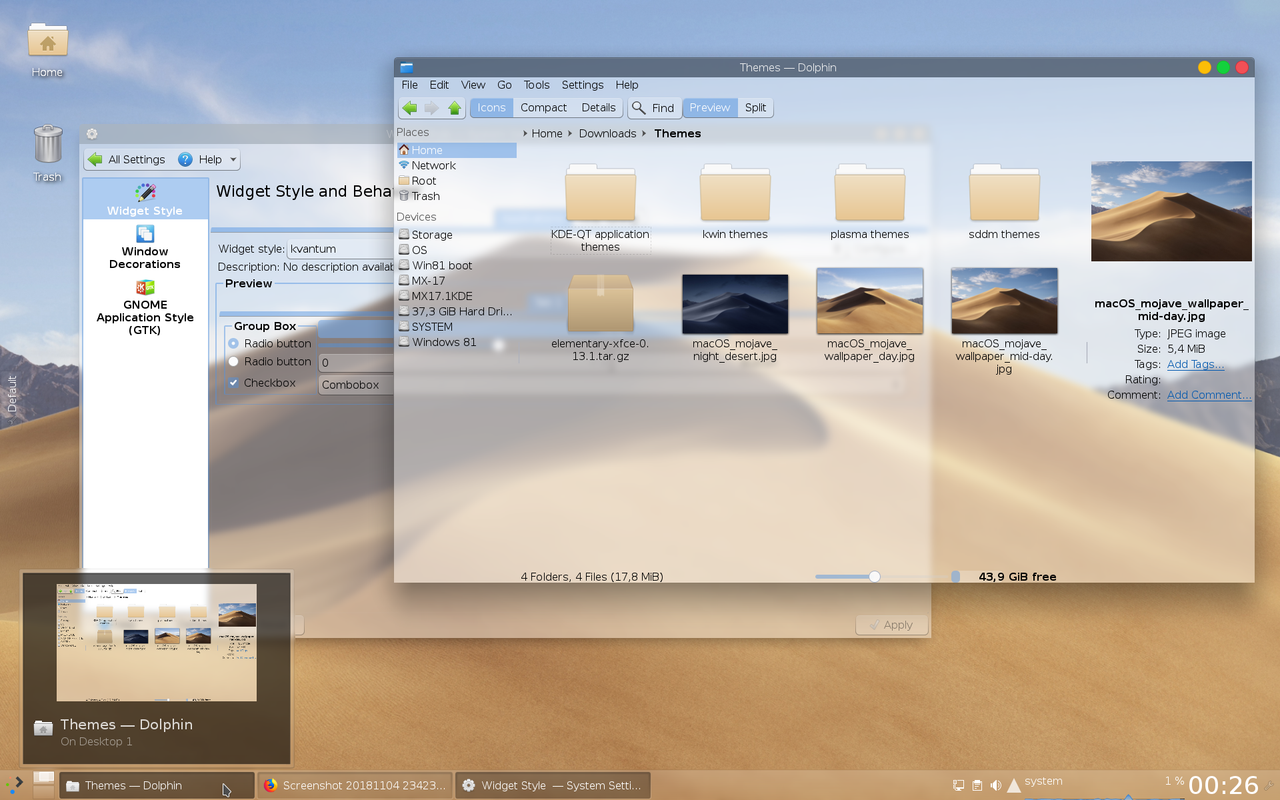The width and height of the screenshot is (1280, 800).
Task: Open the View menu in Dolphin
Action: tap(473, 85)
